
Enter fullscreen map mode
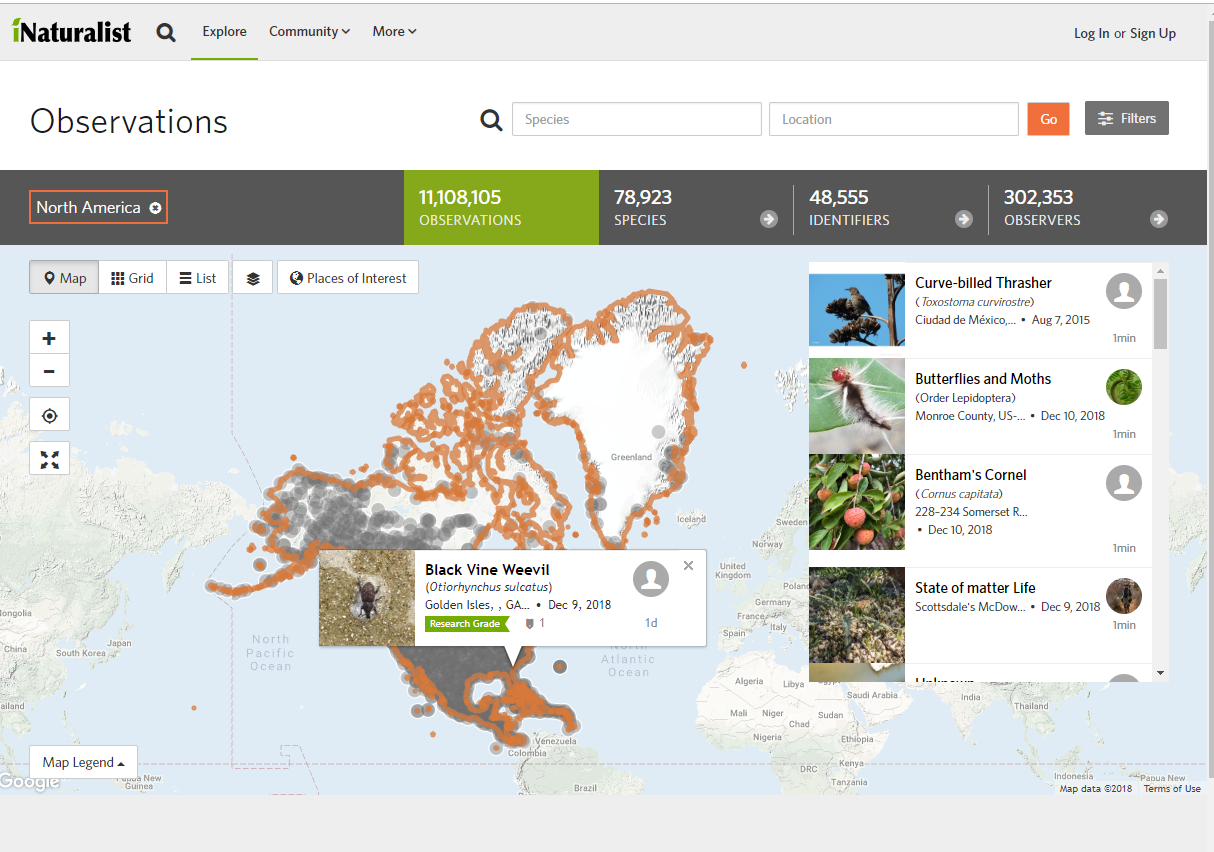point(49,459)
